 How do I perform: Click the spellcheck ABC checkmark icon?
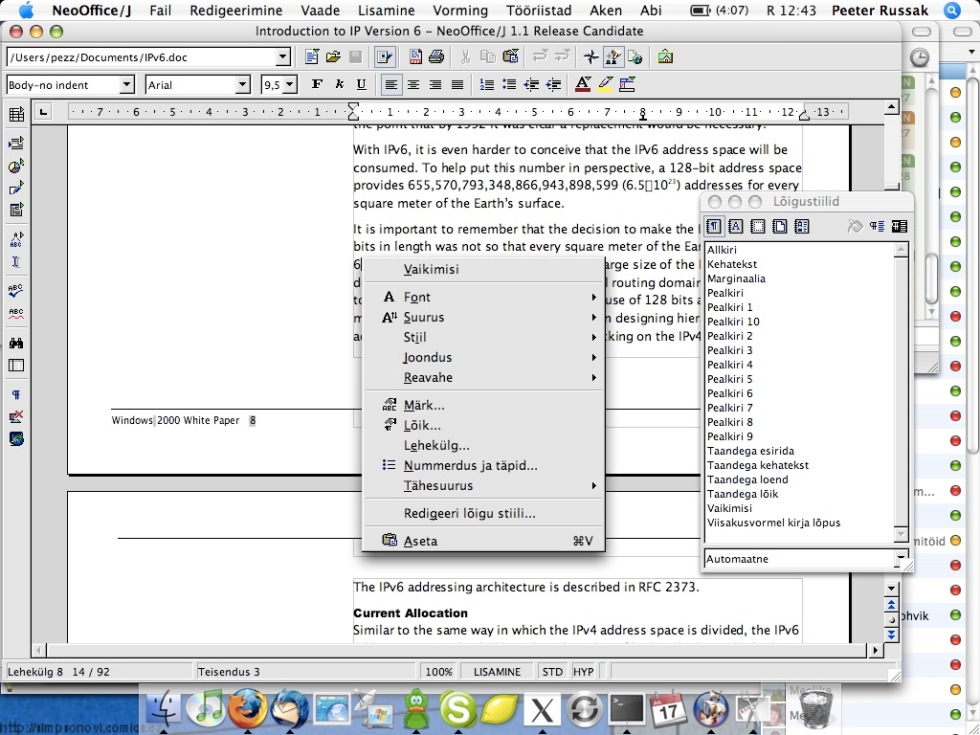click(16, 290)
